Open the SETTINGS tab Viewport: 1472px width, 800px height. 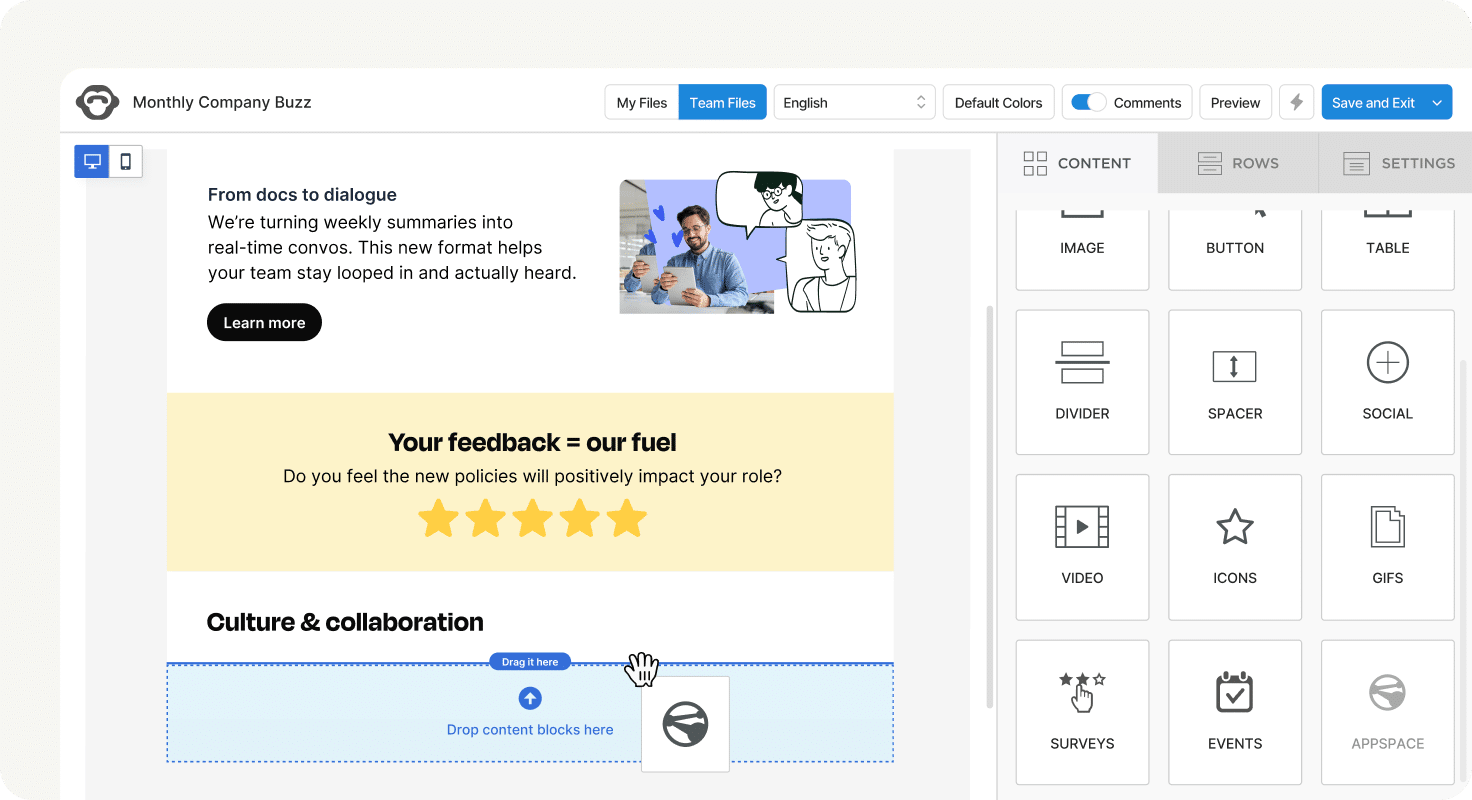1399,163
